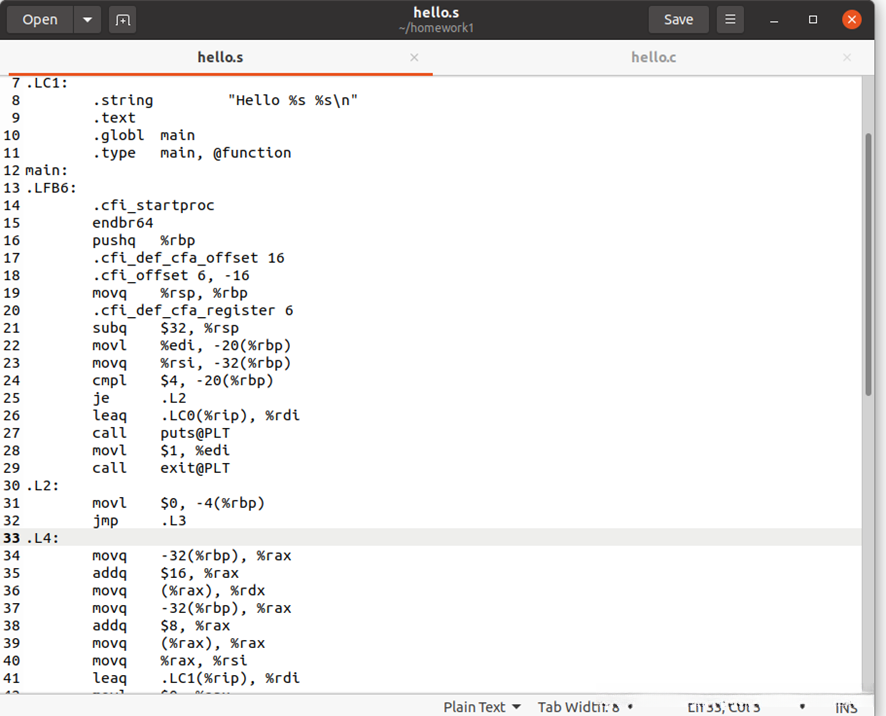The height and width of the screenshot is (716, 886).
Task: Switch to the hello.c tab
Action: (653, 58)
